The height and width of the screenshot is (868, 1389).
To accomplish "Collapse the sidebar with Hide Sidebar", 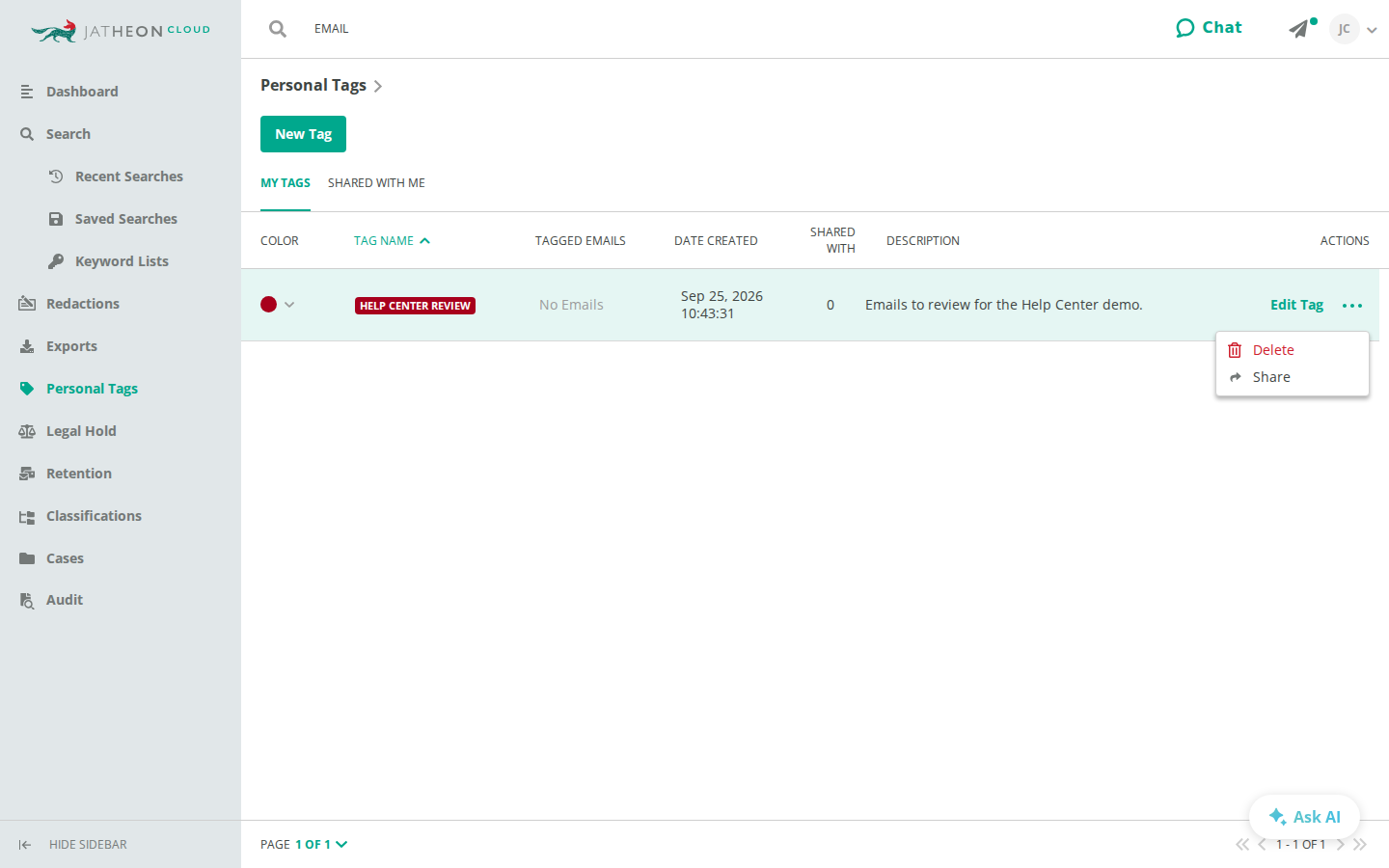I will coord(73,845).
